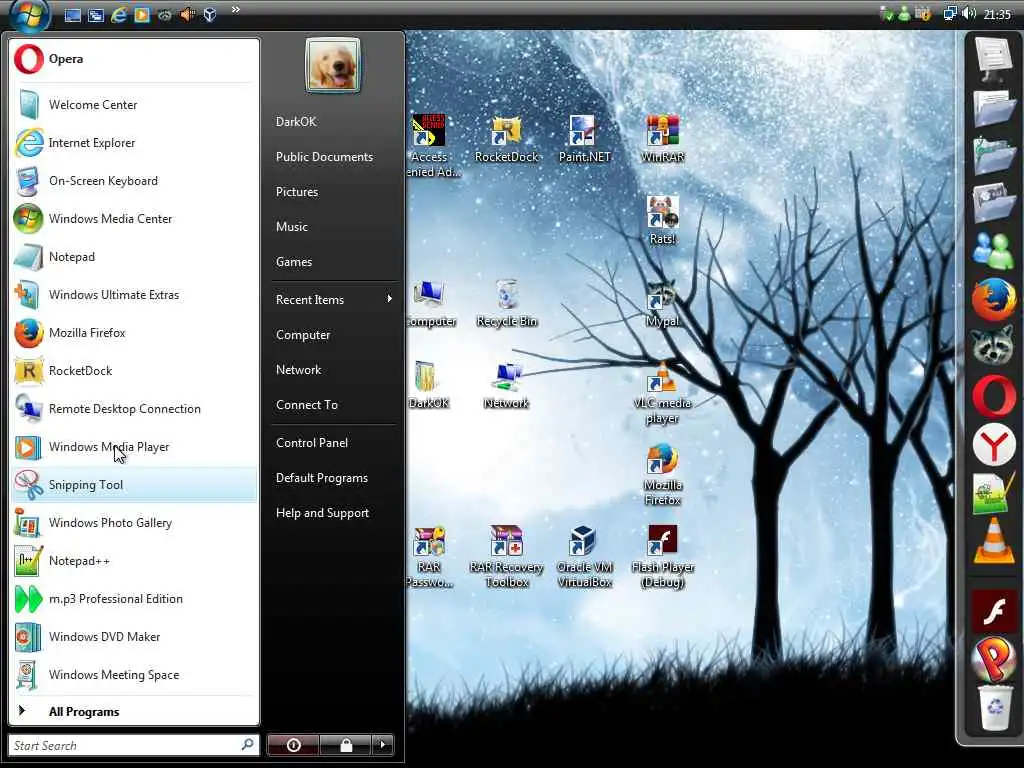Image resolution: width=1024 pixels, height=768 pixels.
Task: Open m.p3 Professional Edition
Action: tap(134, 598)
